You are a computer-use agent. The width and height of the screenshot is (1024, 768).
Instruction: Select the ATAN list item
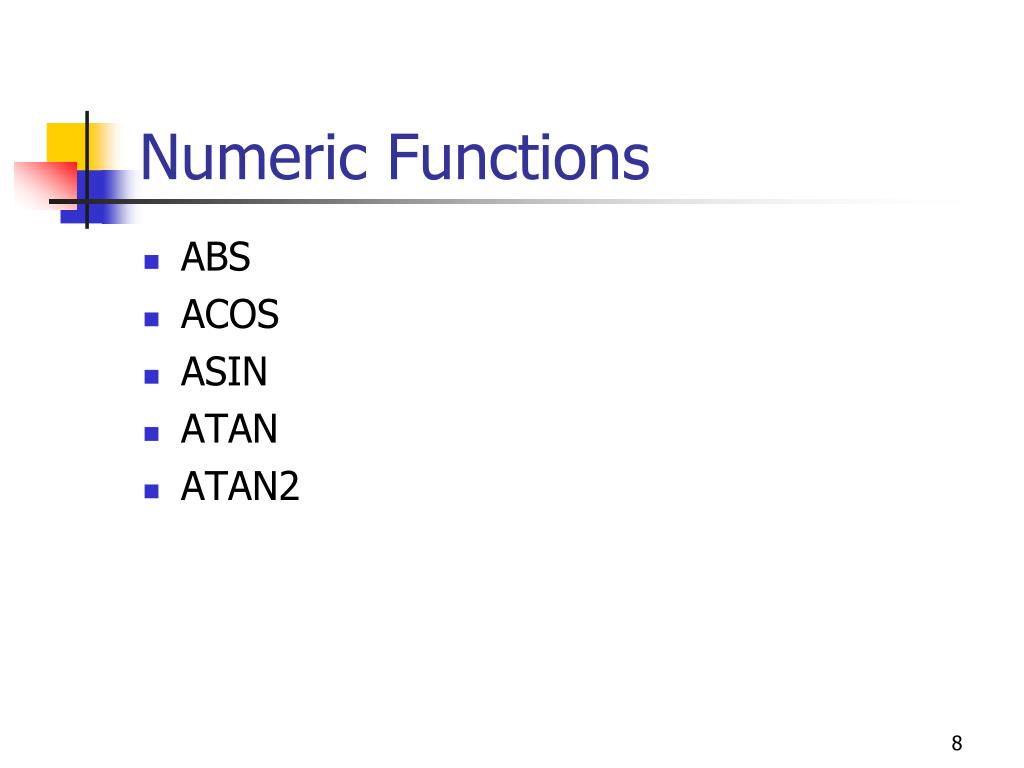[x=229, y=429]
